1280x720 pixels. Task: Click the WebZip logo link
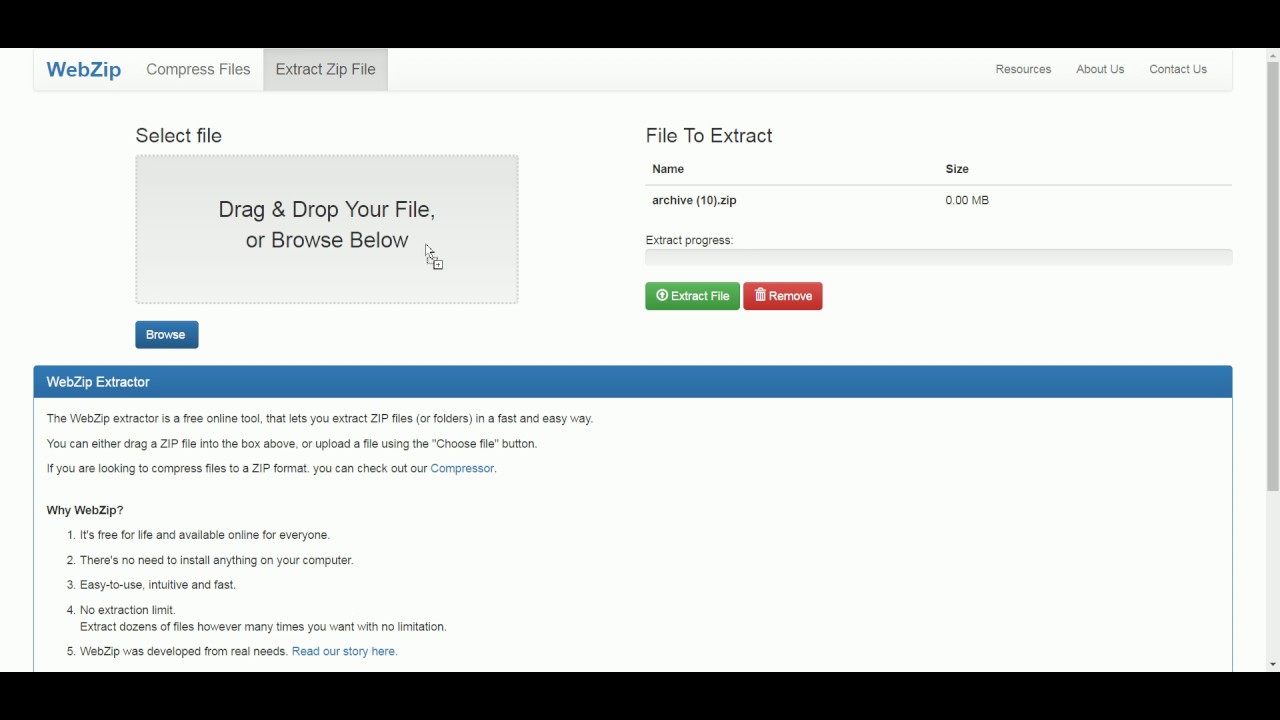(83, 69)
